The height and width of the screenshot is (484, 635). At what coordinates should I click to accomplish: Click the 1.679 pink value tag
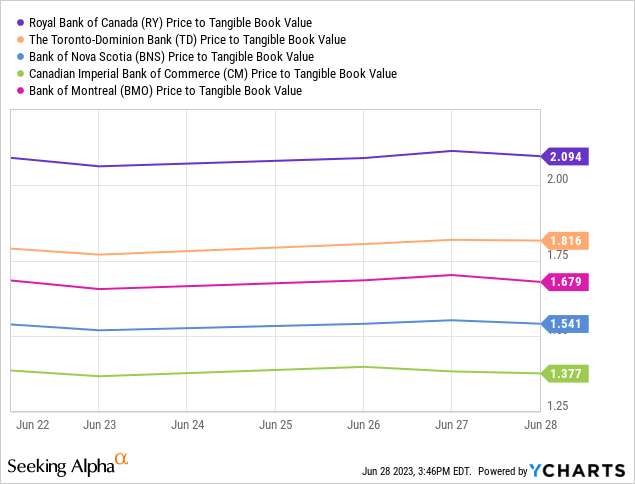tap(566, 282)
